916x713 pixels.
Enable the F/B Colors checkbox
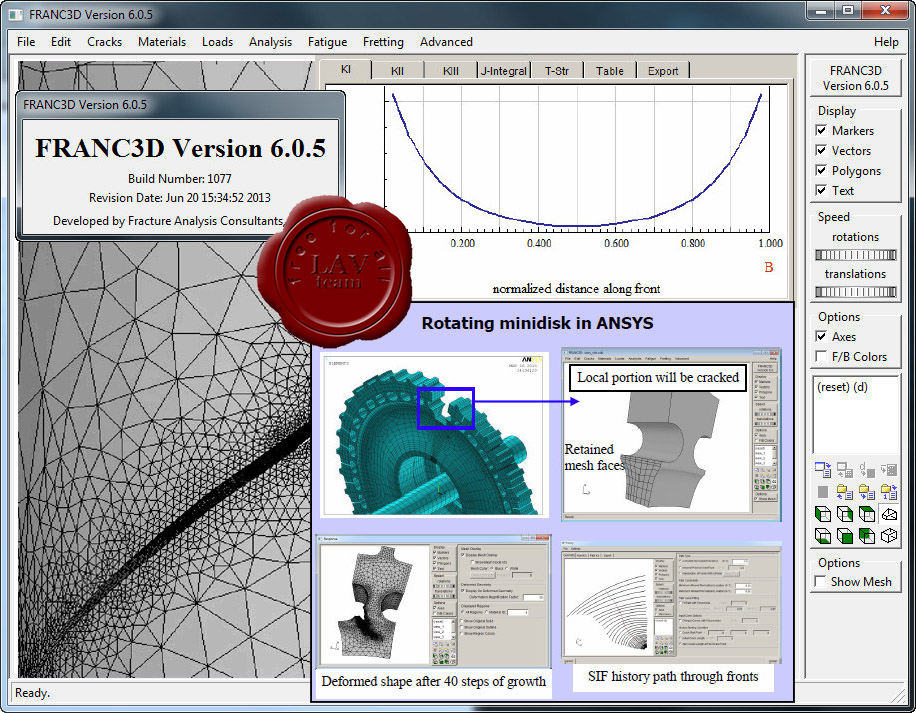[821, 356]
